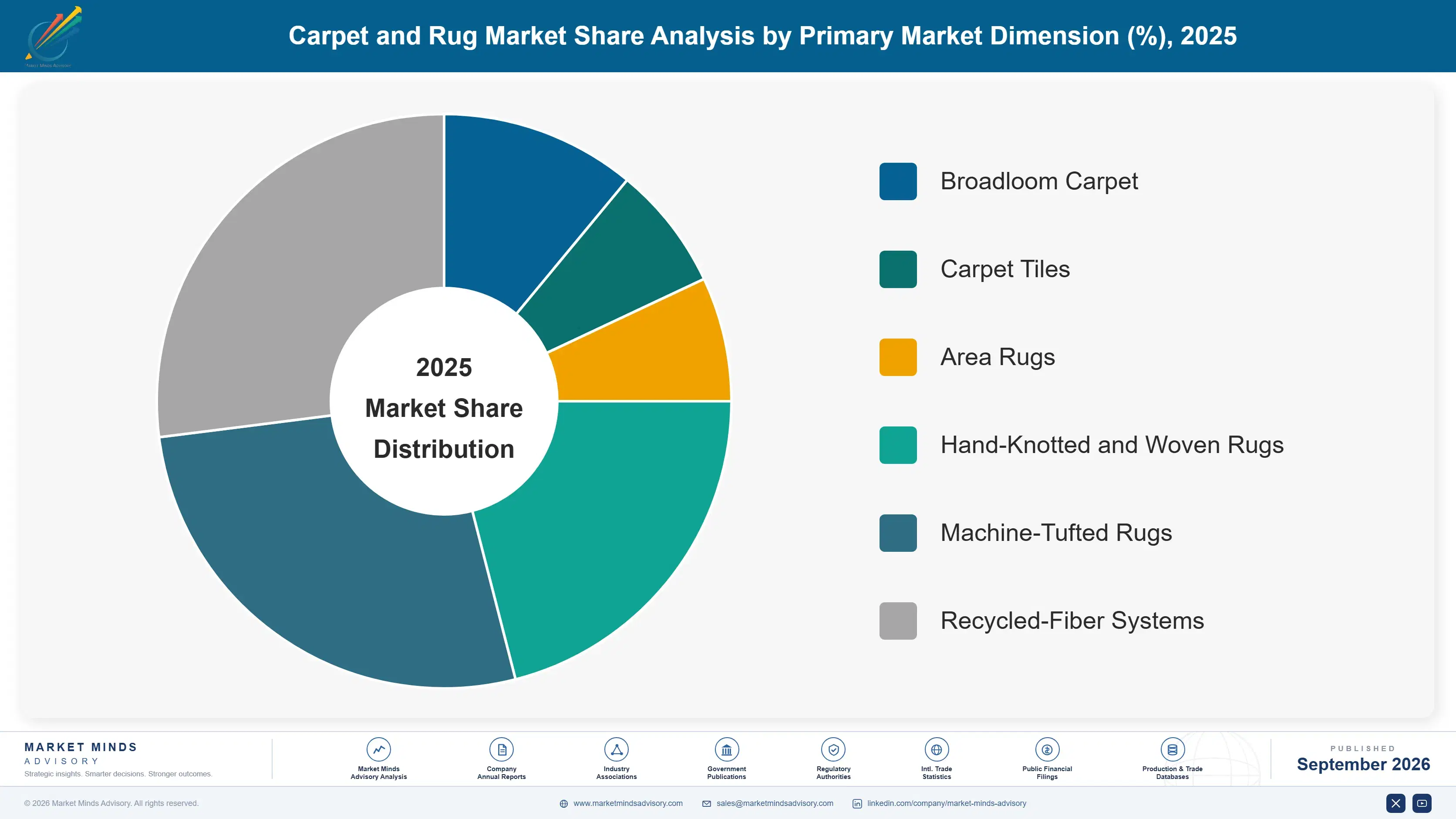
Task: Click the LinkedIn icon in footer
Action: click(857, 804)
